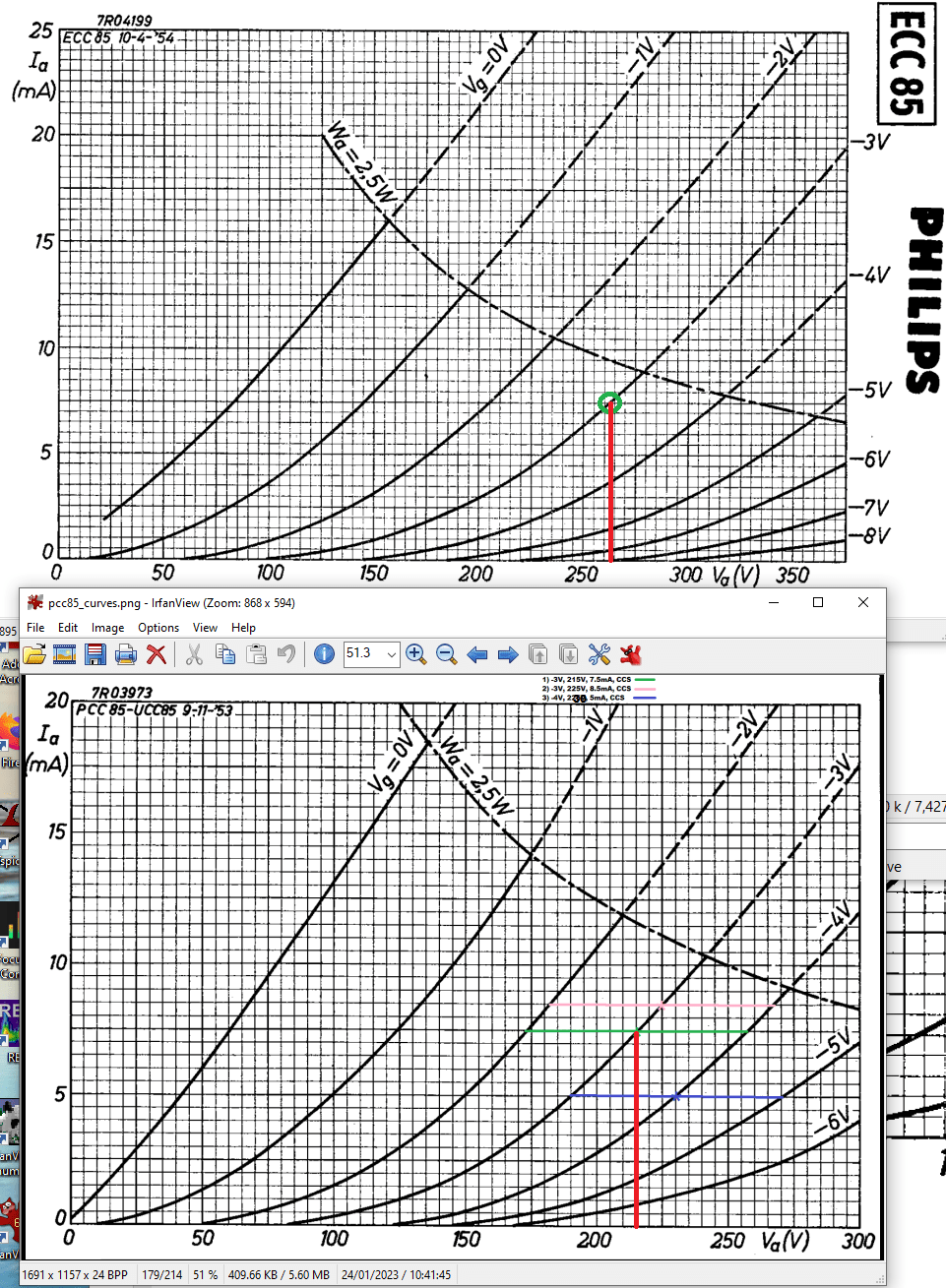946x1288 pixels.
Task: Click the 51 % zoom value in the status bar
Action: tap(206, 1274)
